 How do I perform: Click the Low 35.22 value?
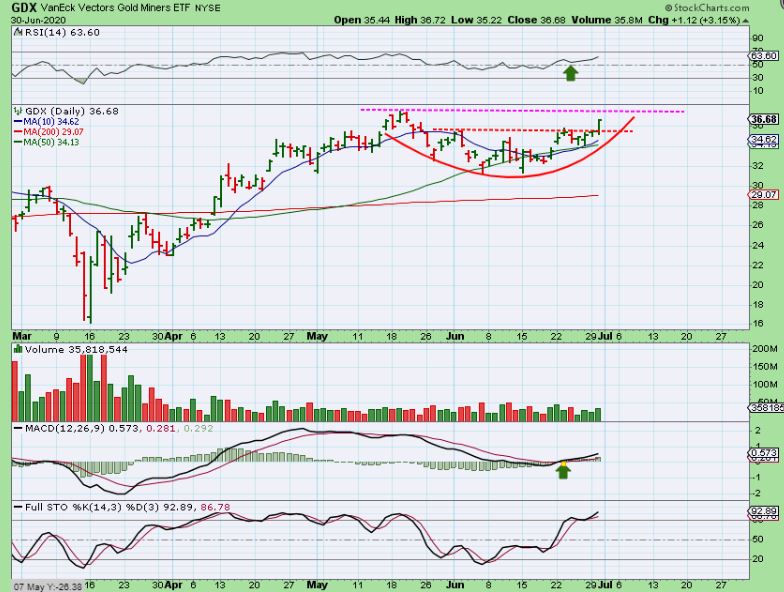click(x=477, y=20)
